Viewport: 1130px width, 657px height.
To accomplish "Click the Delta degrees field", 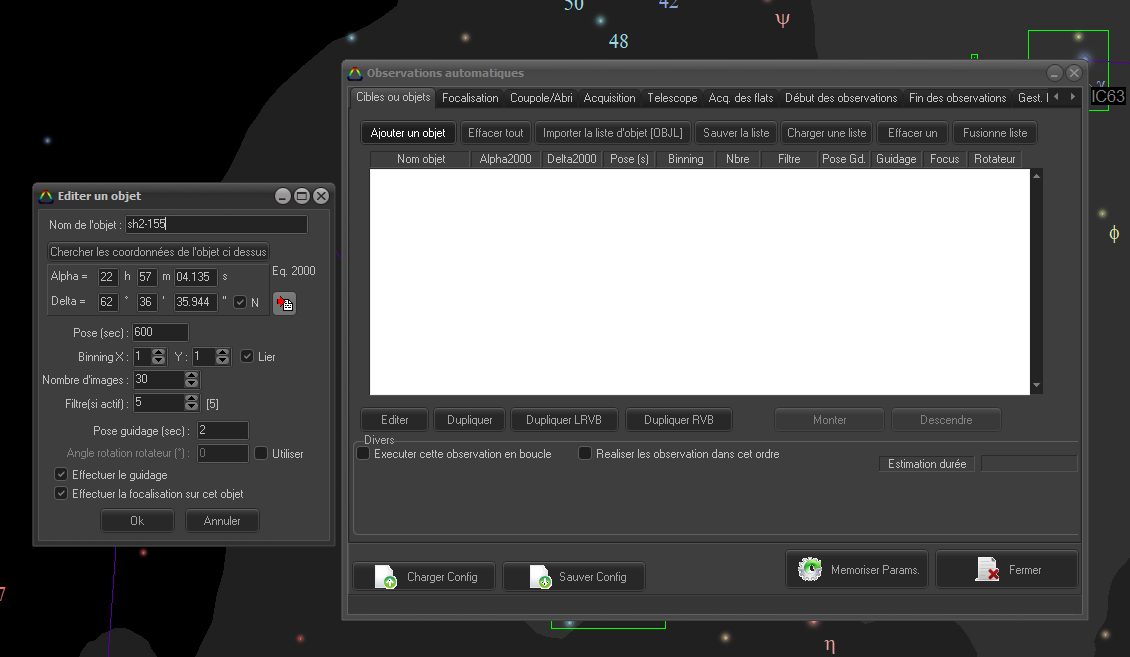I will click(108, 302).
